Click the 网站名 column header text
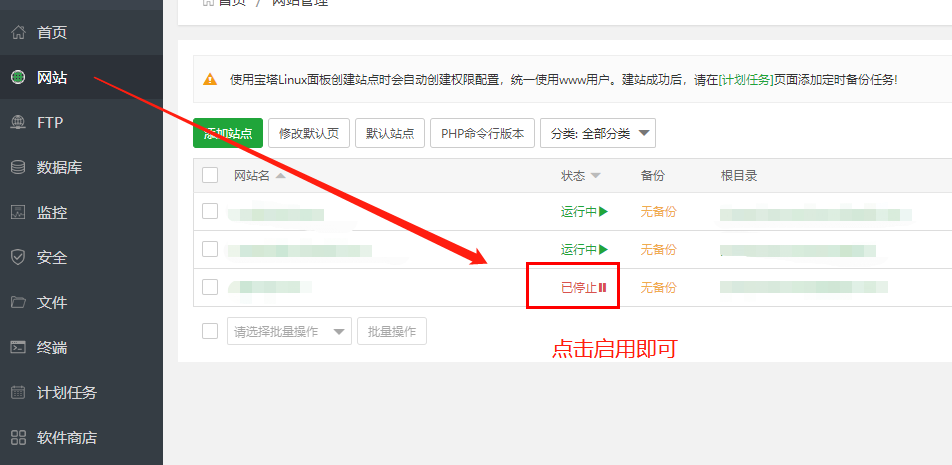 coord(252,176)
